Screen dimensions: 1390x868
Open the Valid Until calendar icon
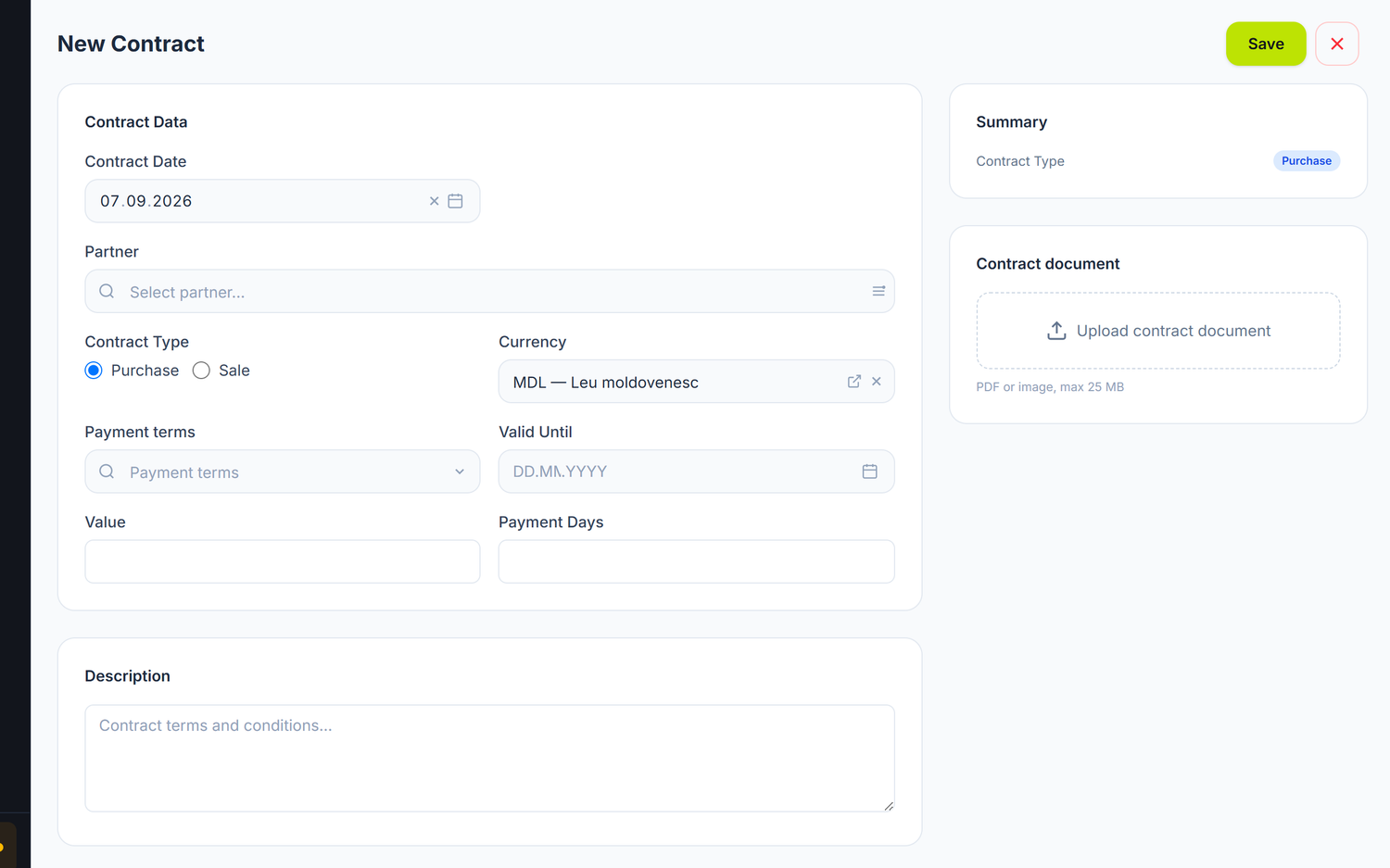(x=869, y=472)
